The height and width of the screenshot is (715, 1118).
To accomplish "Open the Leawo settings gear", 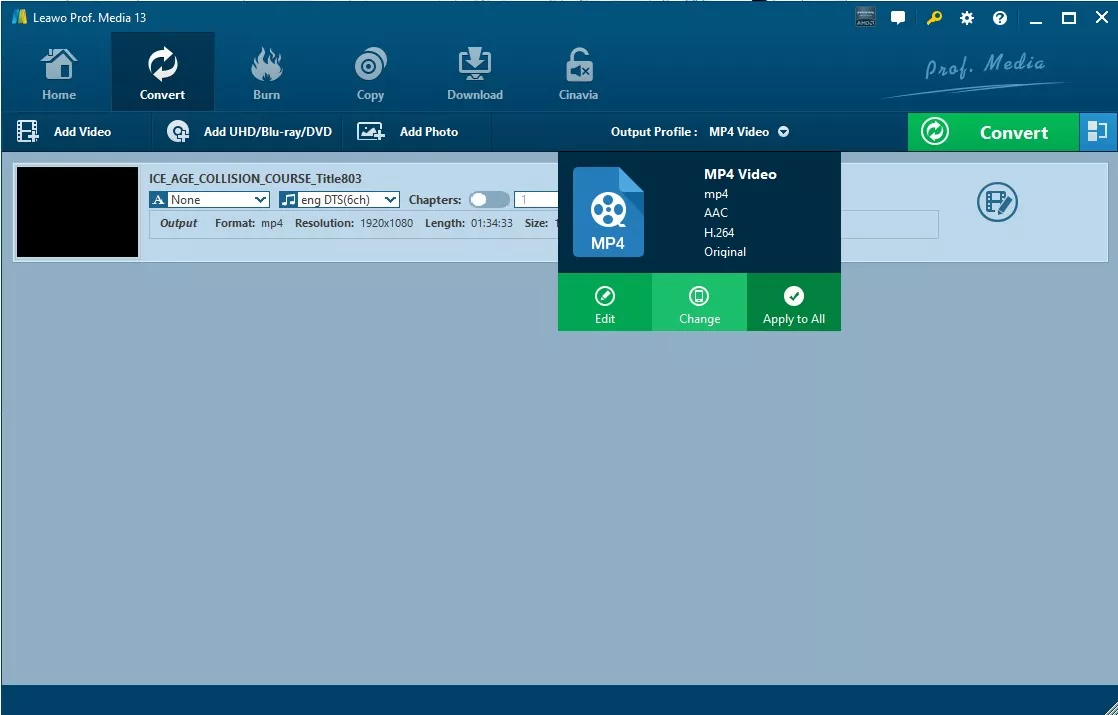I will point(966,17).
